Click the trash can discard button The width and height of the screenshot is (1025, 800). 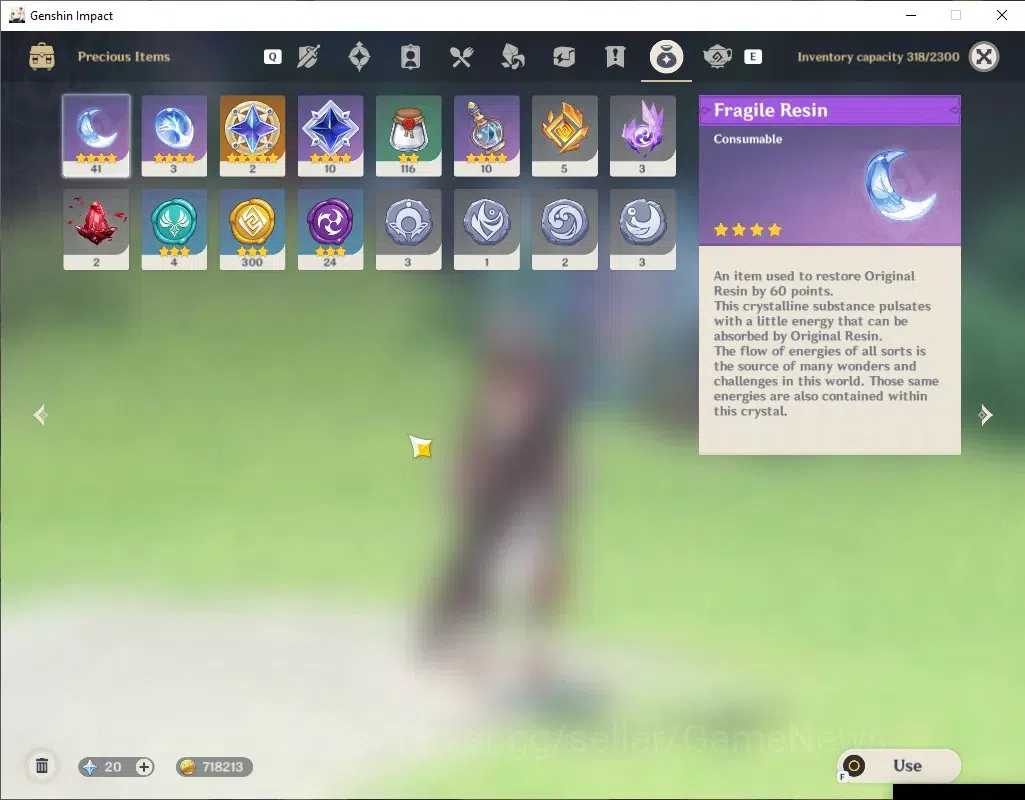42,766
